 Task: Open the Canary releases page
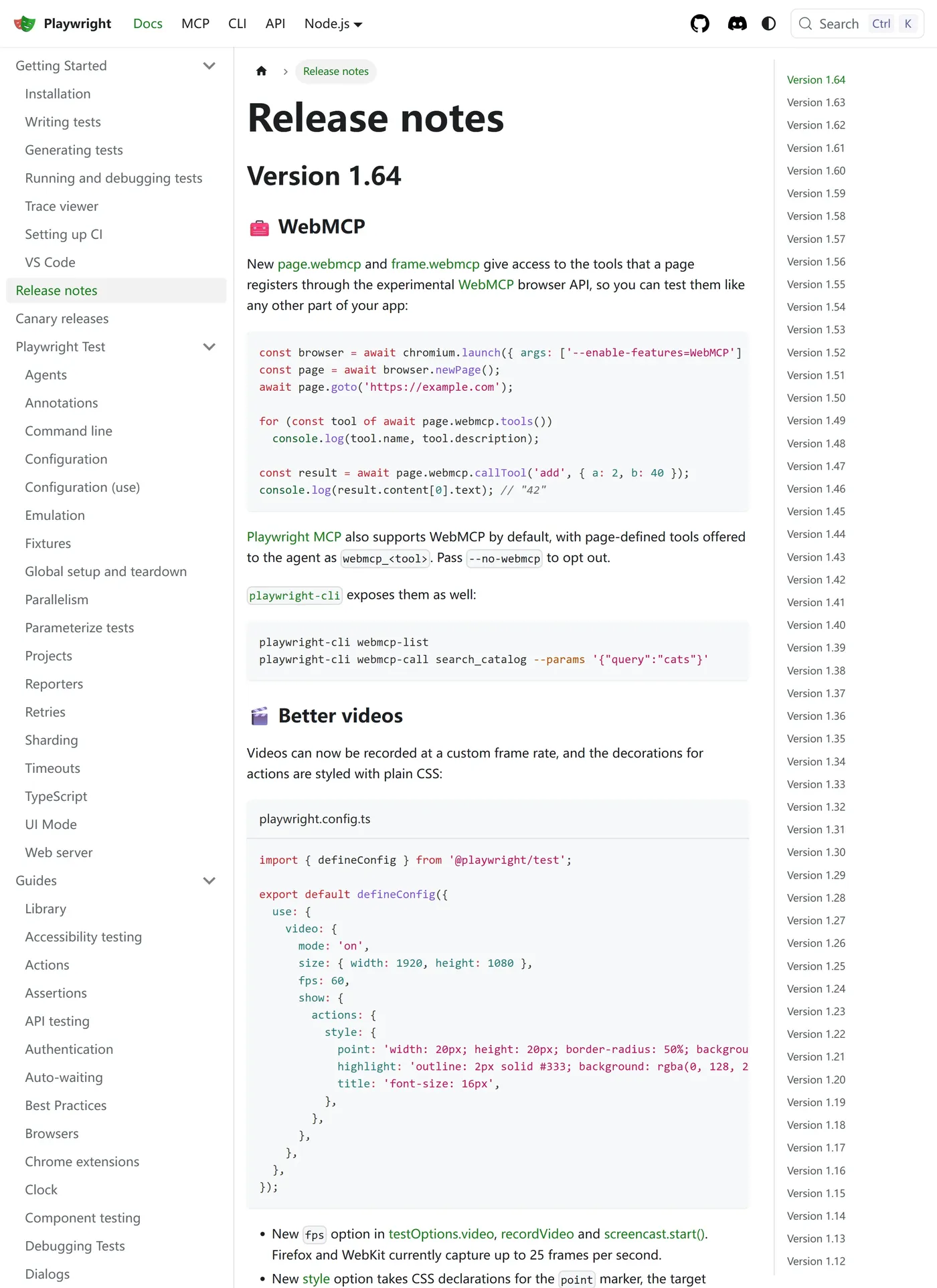tap(62, 318)
